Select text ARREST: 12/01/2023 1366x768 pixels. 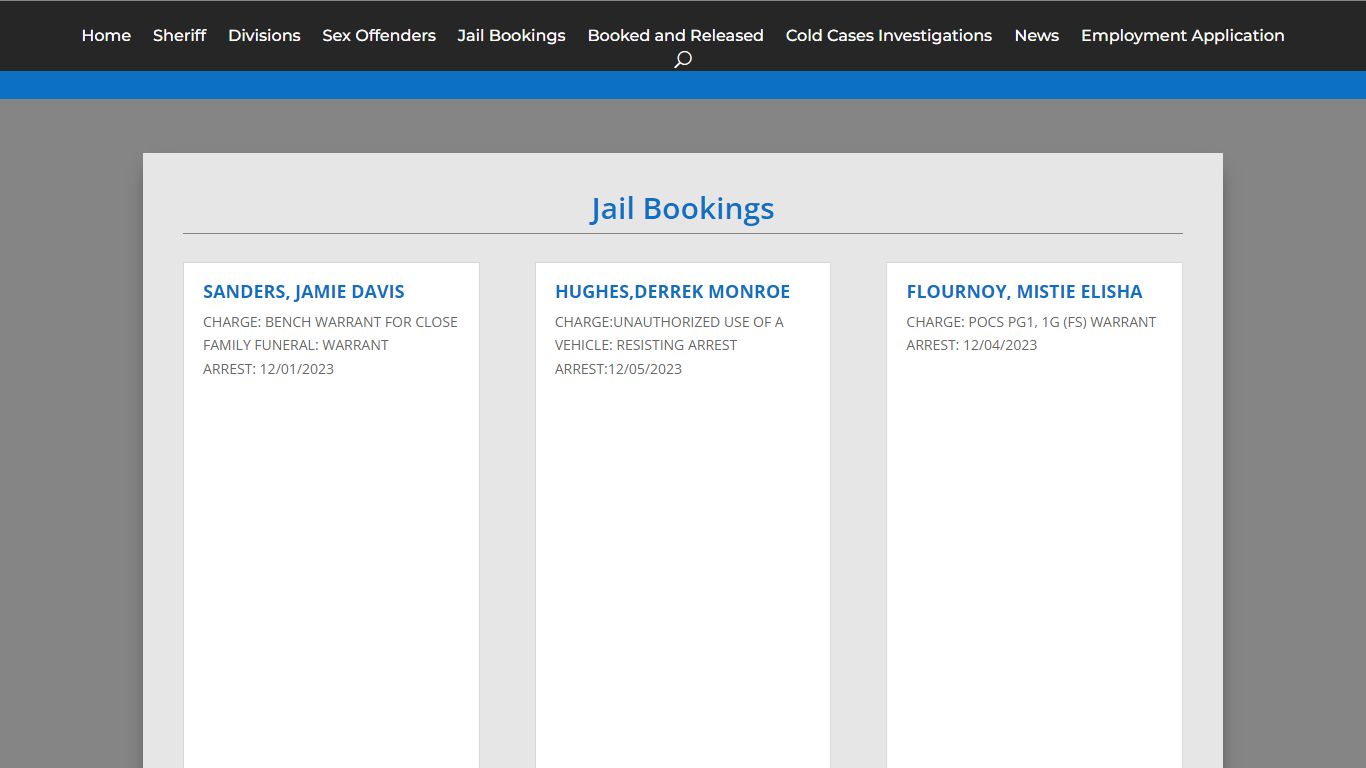pos(269,369)
